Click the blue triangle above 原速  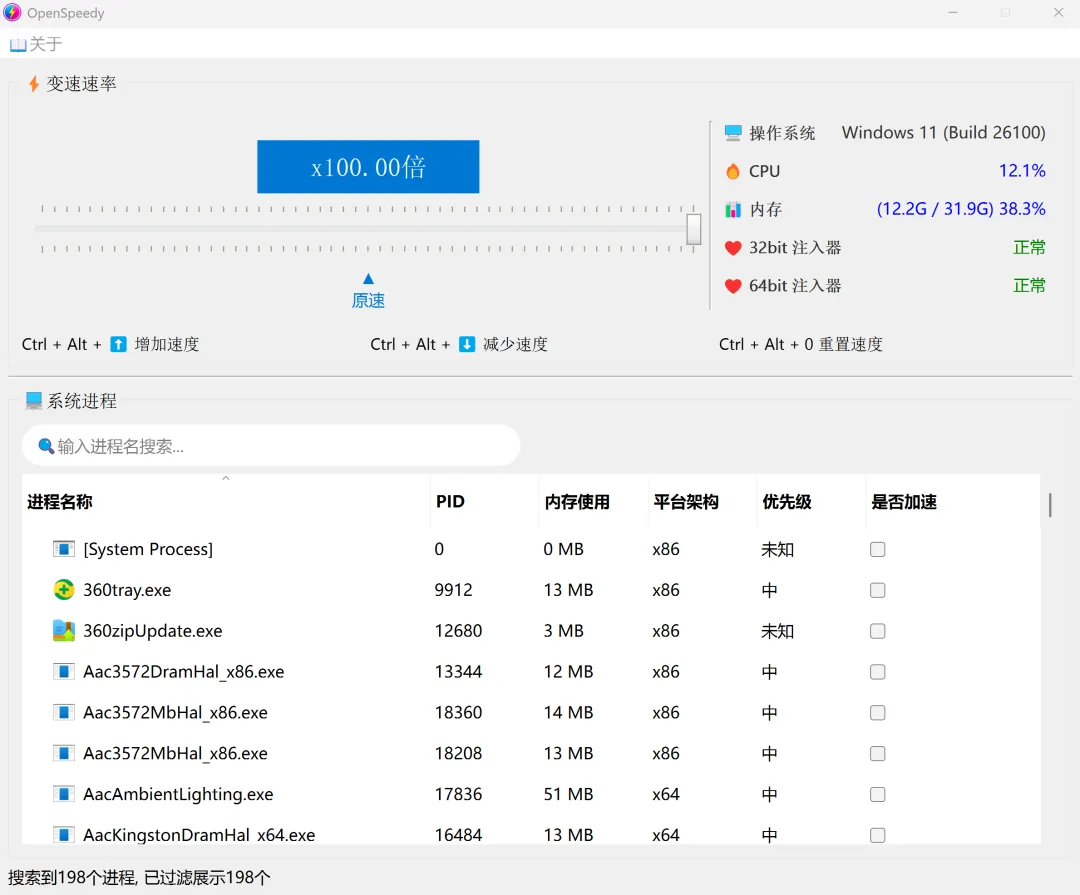pyautogui.click(x=368, y=278)
